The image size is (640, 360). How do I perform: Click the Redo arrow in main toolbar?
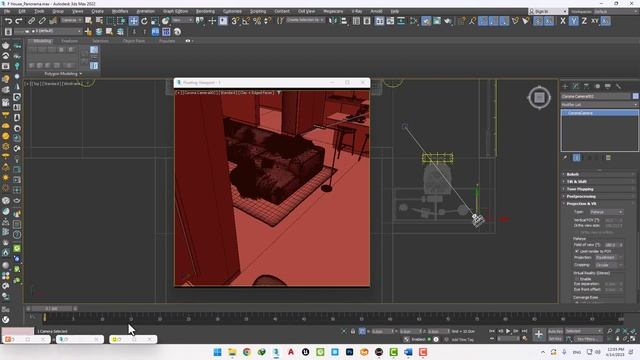coord(19,20)
